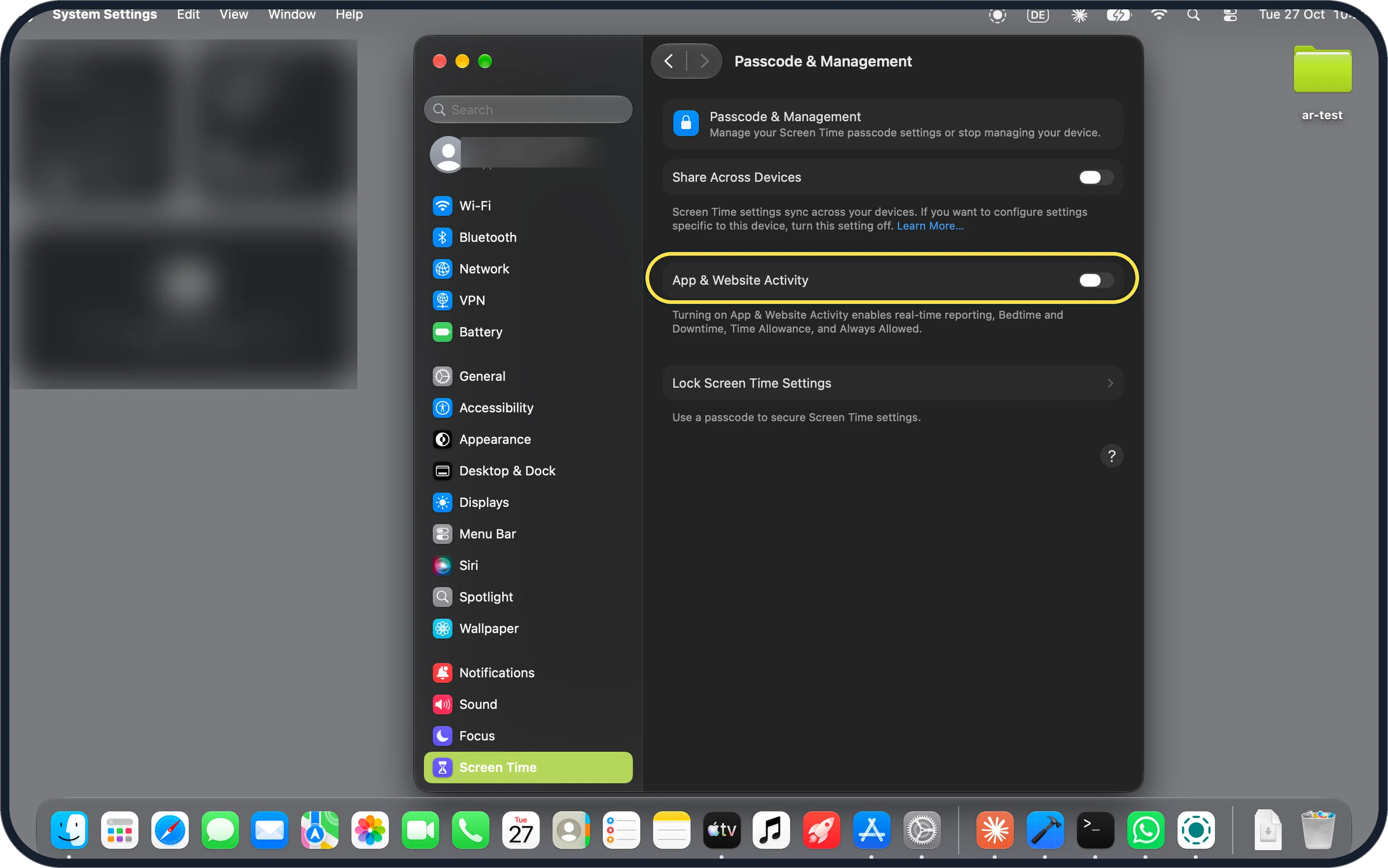Viewport: 1388px width, 868px height.
Task: Go back with the left chevron button
Action: (668, 62)
